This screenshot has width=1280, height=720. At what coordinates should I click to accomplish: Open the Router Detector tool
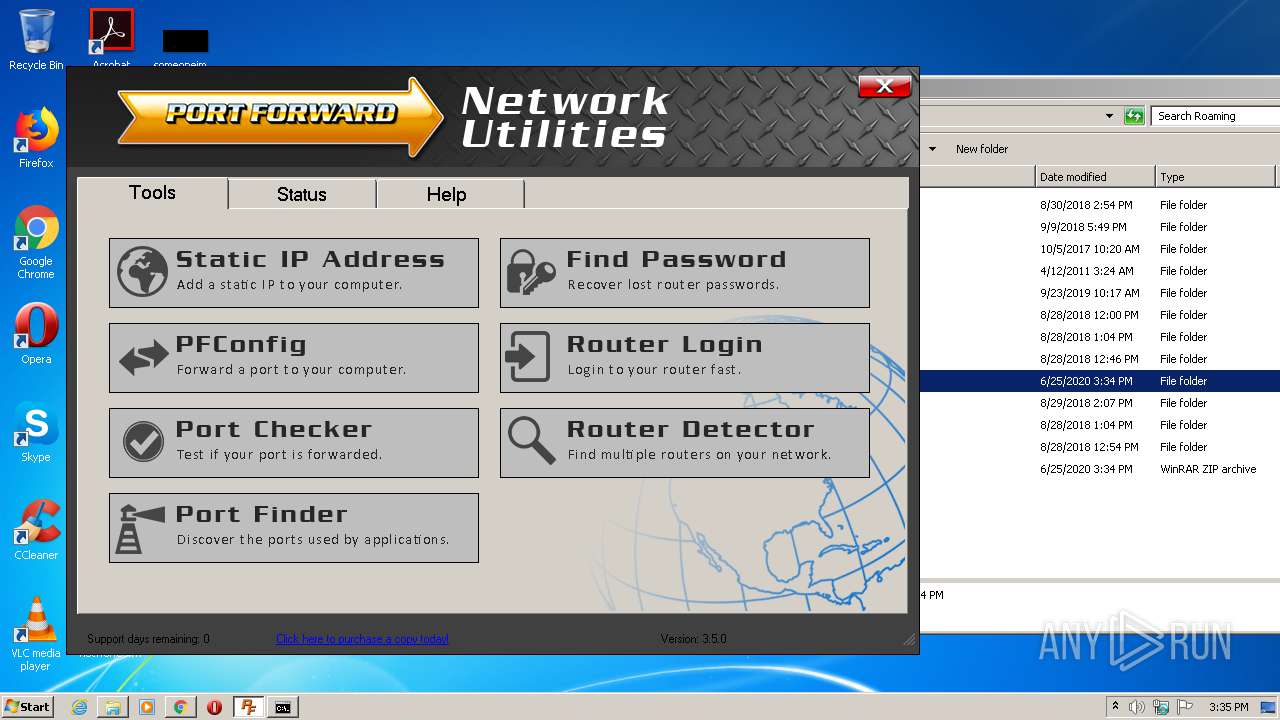click(x=685, y=442)
